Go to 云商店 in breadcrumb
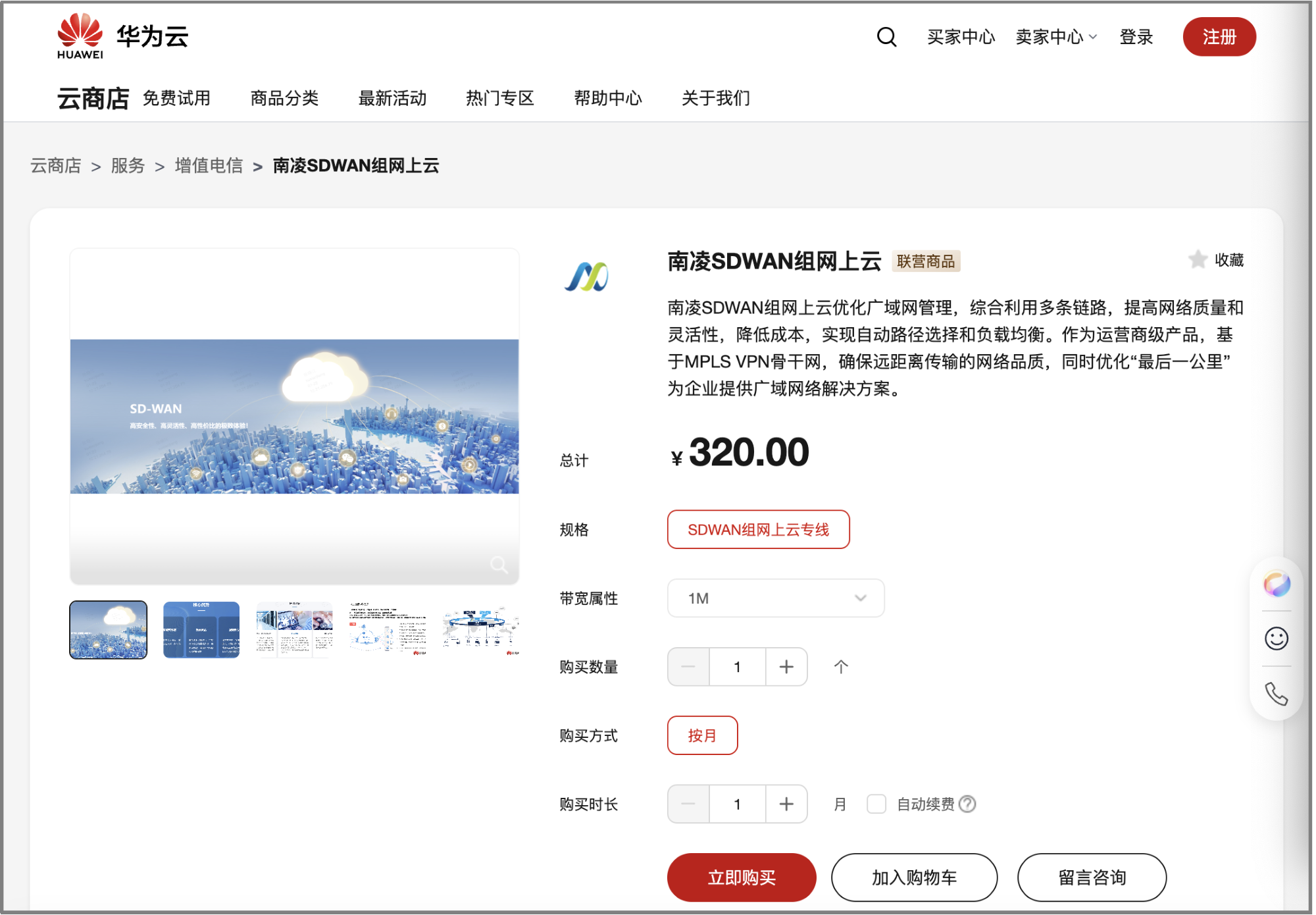The width and height of the screenshot is (1316, 915). click(56, 165)
